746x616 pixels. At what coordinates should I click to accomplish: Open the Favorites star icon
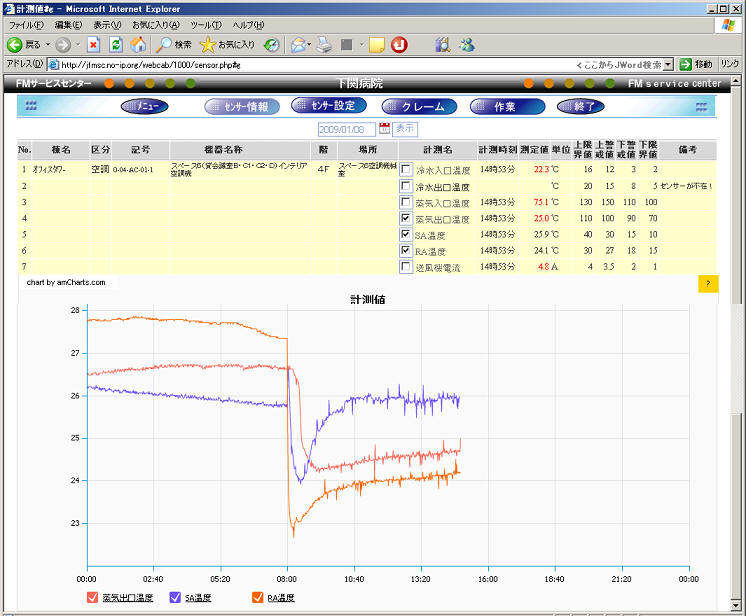208,45
